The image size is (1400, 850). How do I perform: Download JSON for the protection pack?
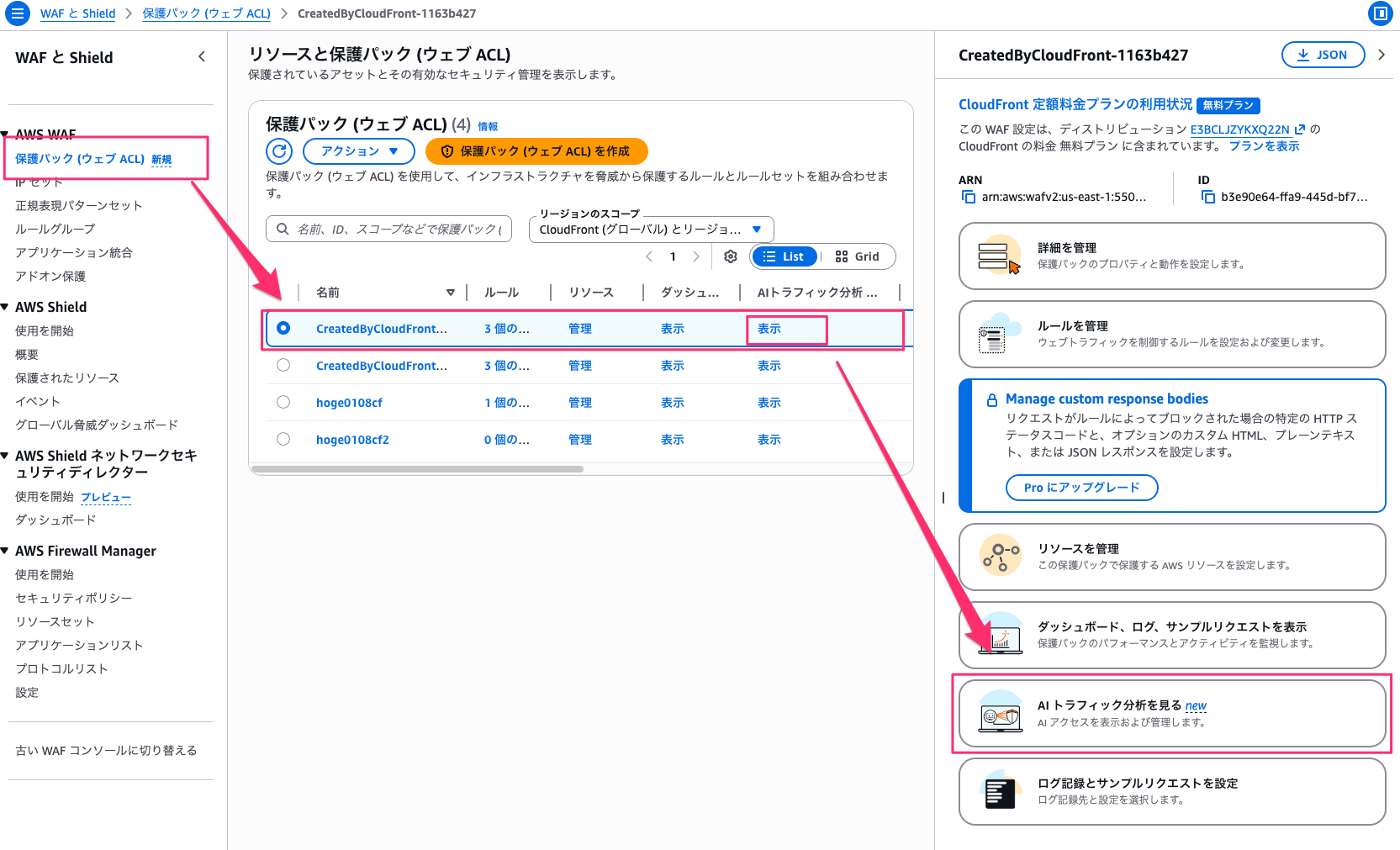pyautogui.click(x=1323, y=55)
